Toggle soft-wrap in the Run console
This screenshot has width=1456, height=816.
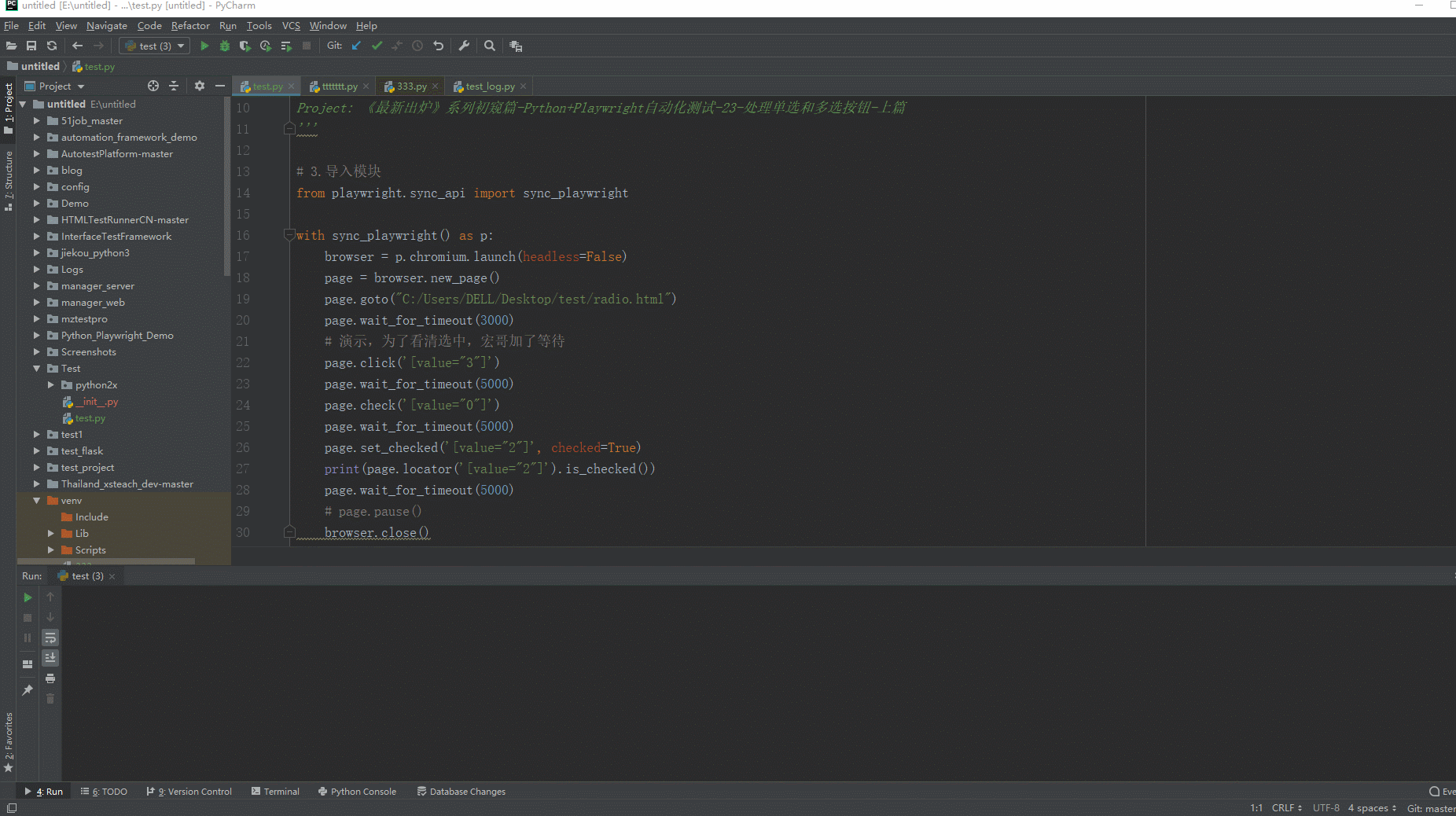click(x=50, y=638)
